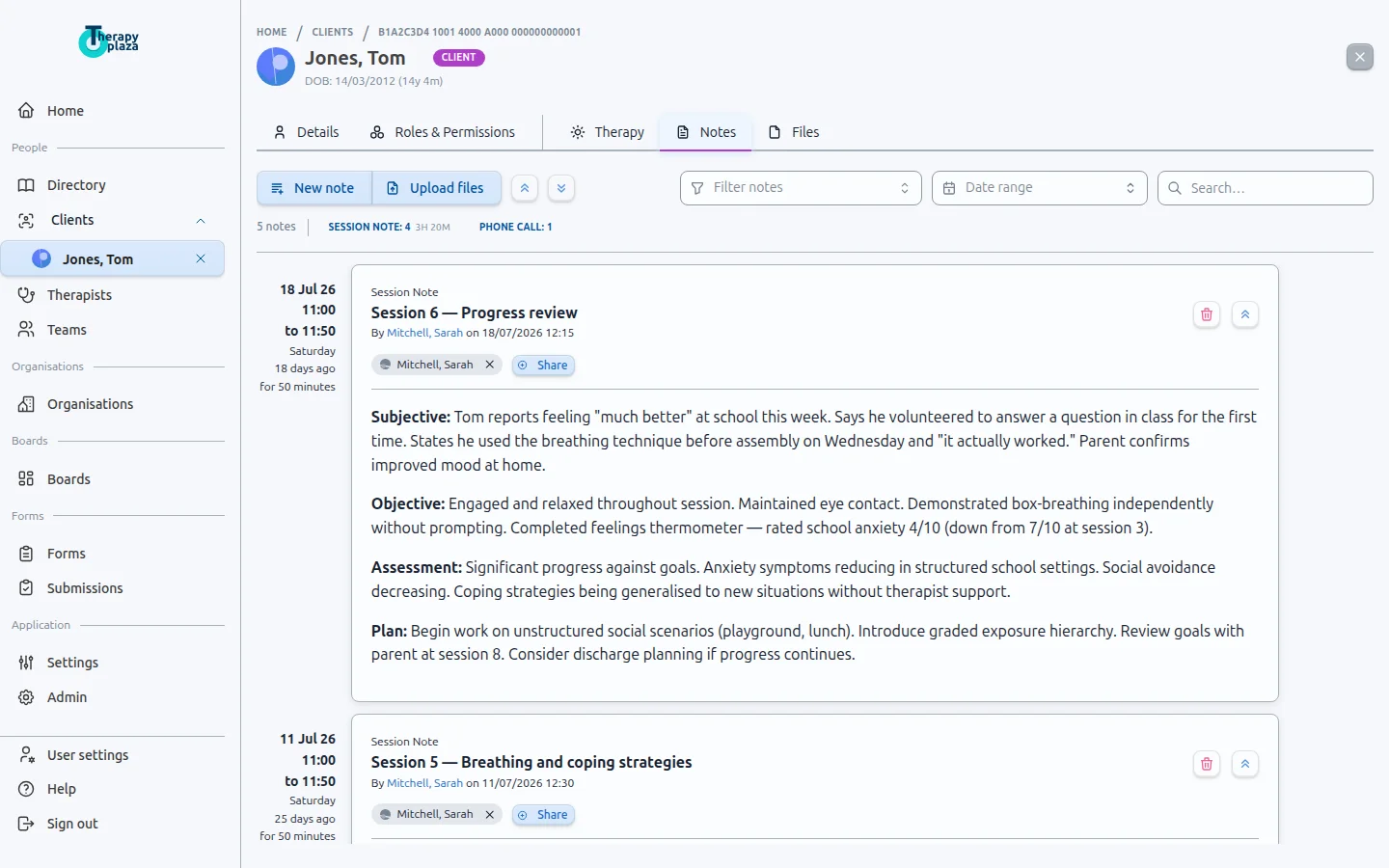Image resolution: width=1389 pixels, height=868 pixels.
Task: Open the Admin page
Action: coord(112,697)
